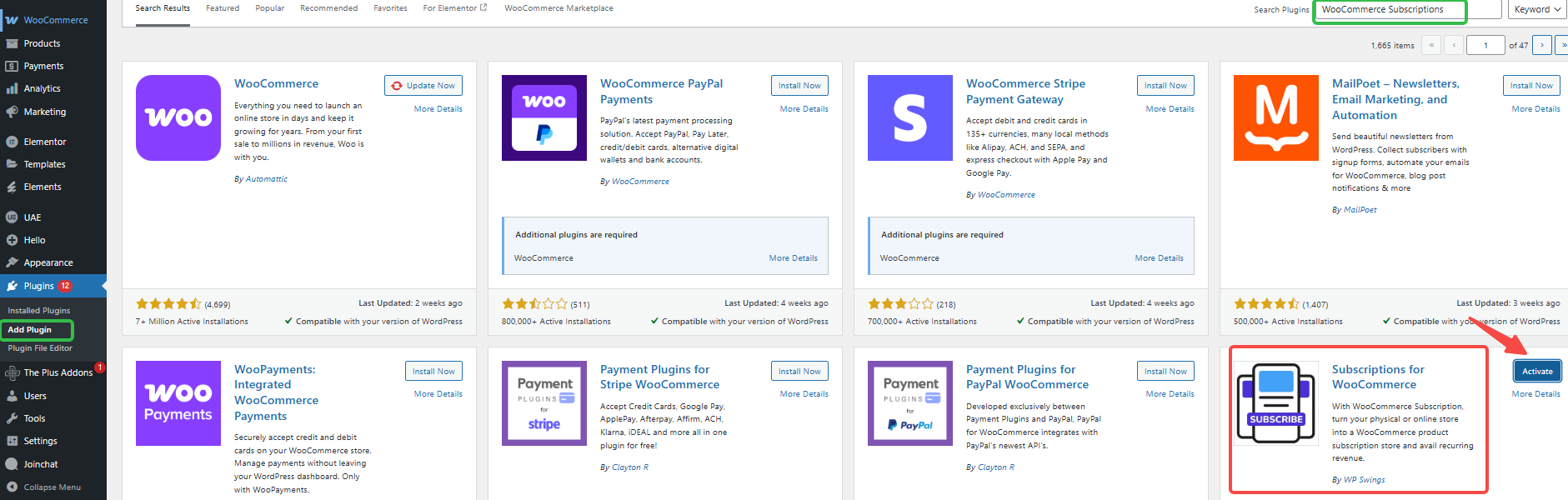Switch to the Popular tab

pos(269,8)
